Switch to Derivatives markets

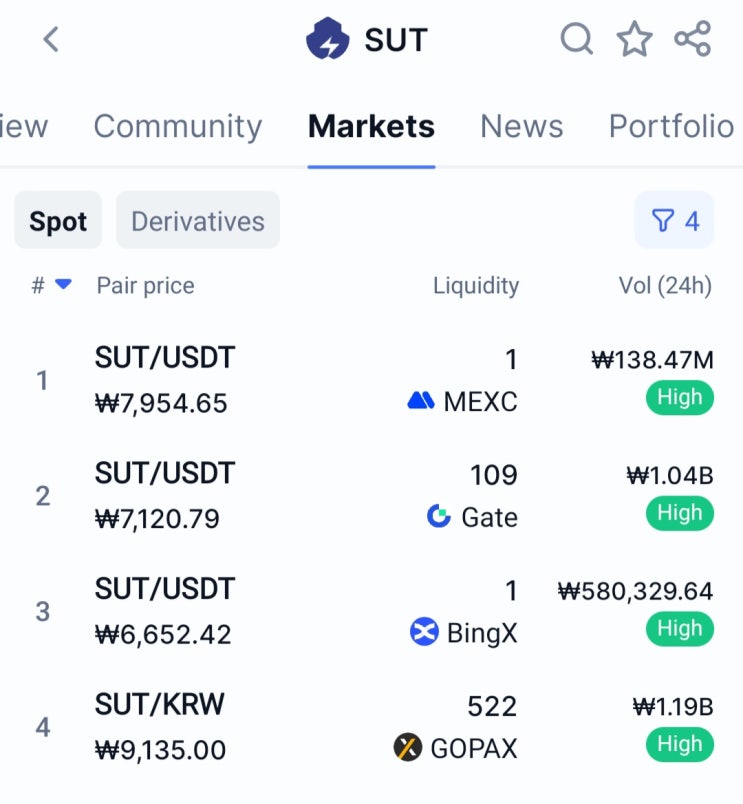(198, 221)
